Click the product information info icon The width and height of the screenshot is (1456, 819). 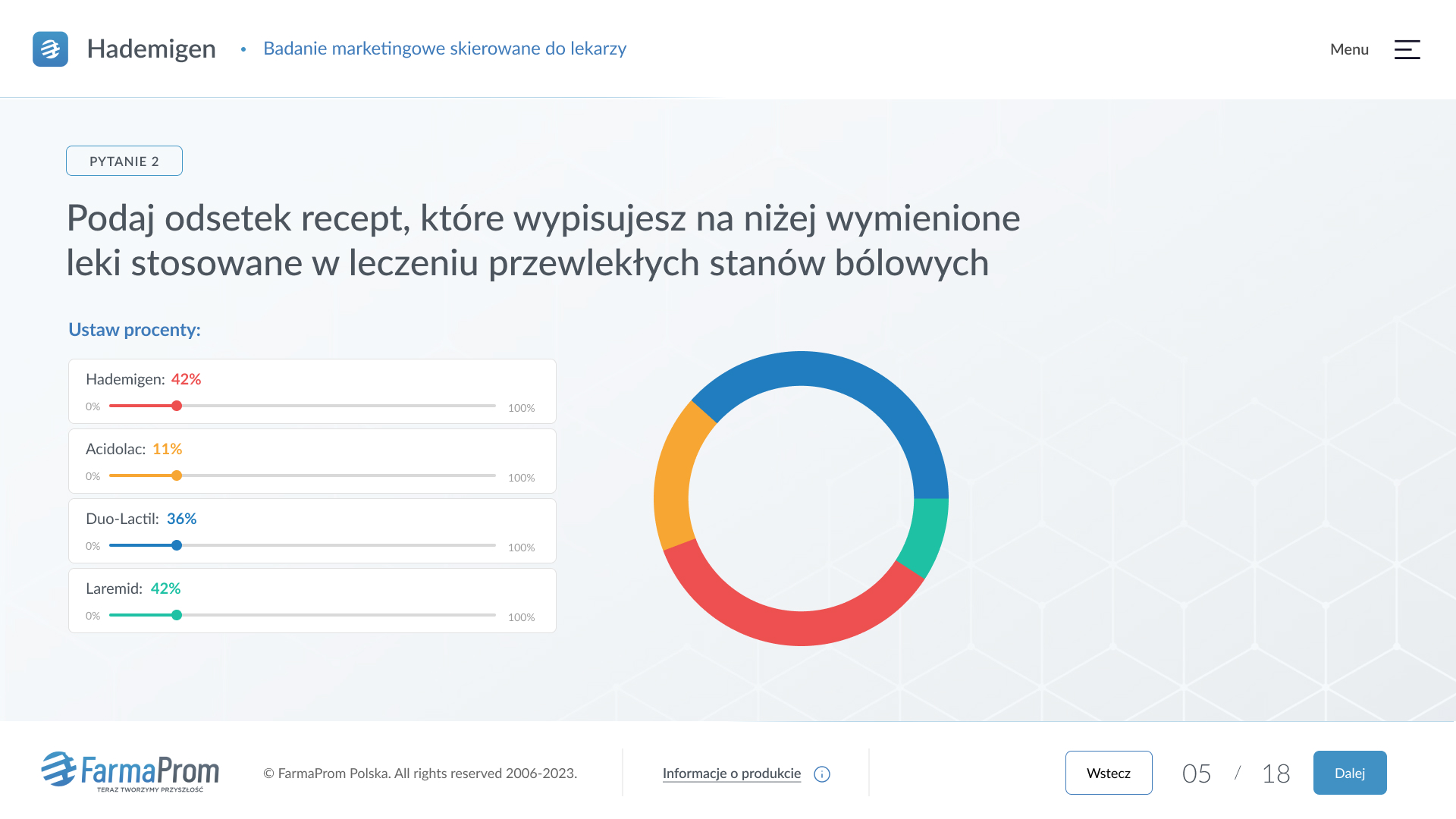822,773
